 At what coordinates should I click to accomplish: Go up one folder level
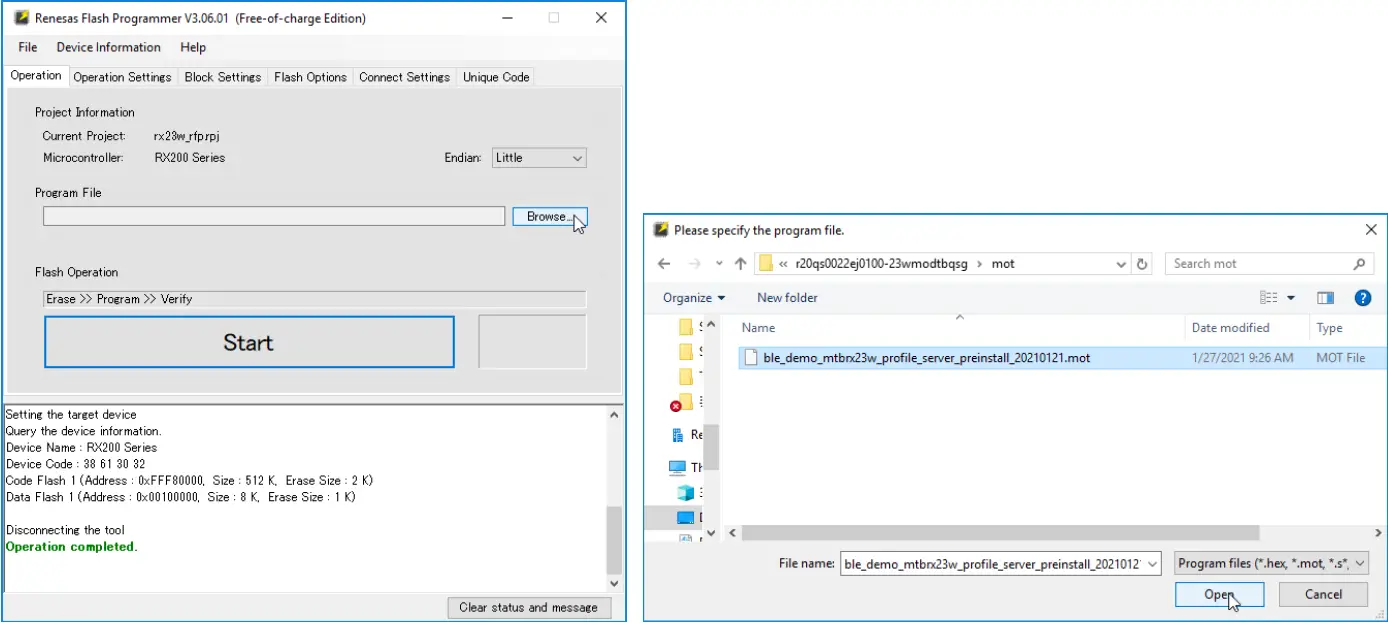(x=739, y=263)
